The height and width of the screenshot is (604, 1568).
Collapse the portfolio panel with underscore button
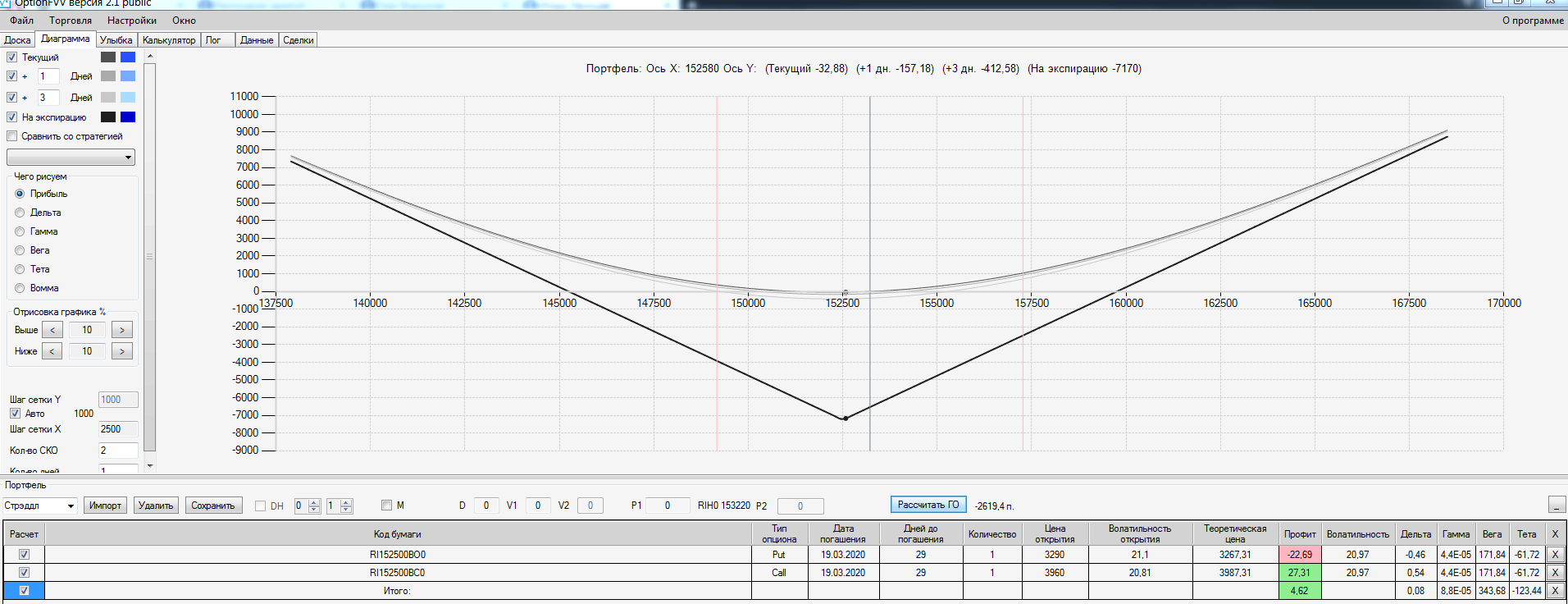click(1557, 505)
